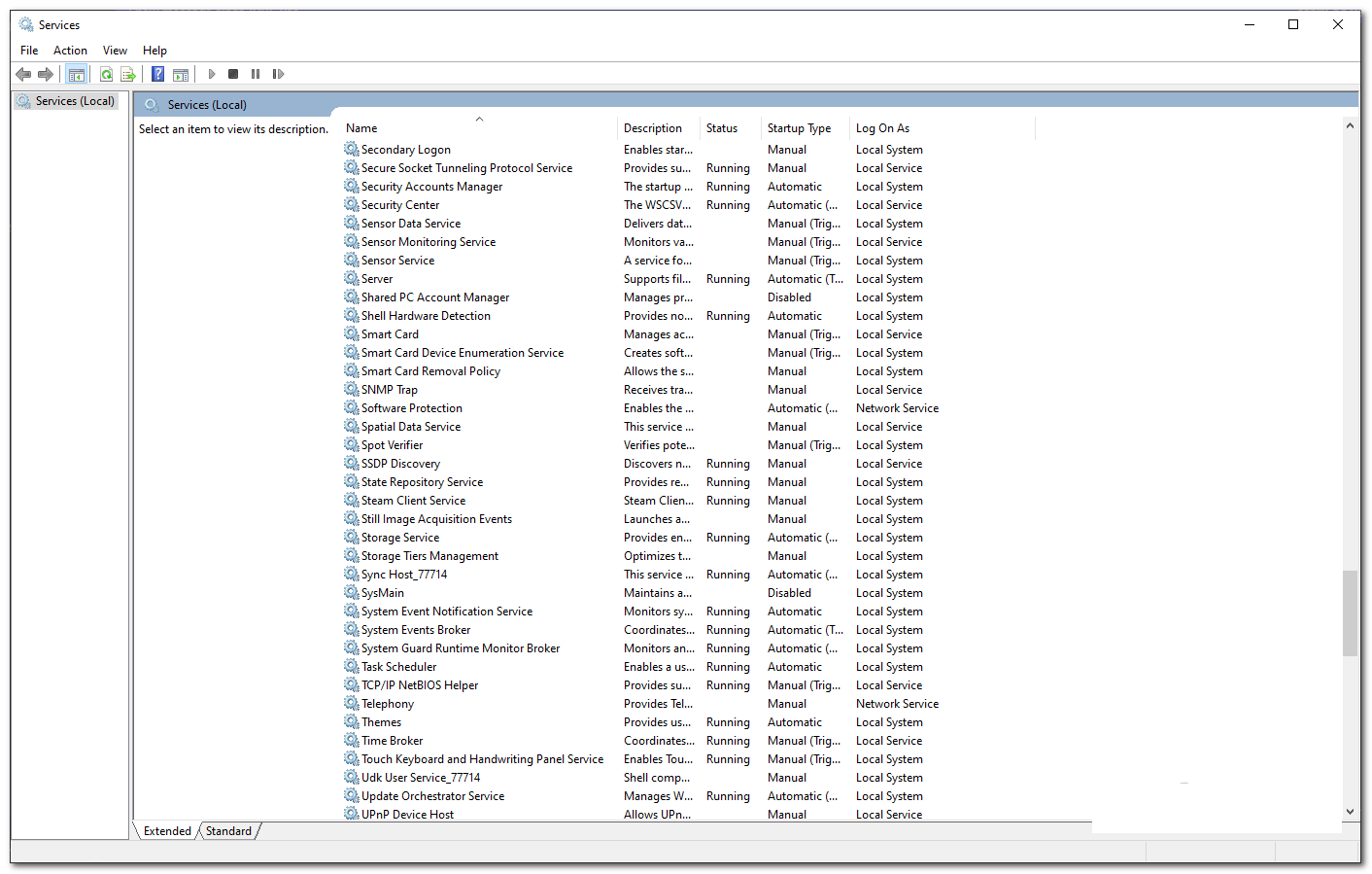Select Services (Local) in the left pane
Viewport: 1372px width, 874px height.
point(74,100)
